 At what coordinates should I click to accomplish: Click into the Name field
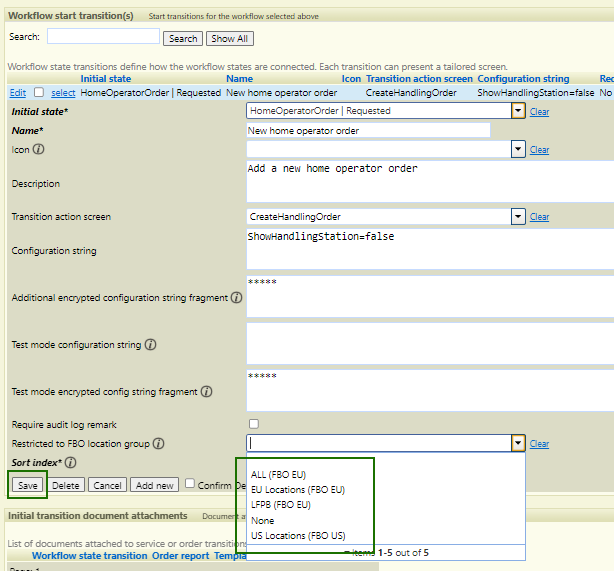[x=368, y=130]
